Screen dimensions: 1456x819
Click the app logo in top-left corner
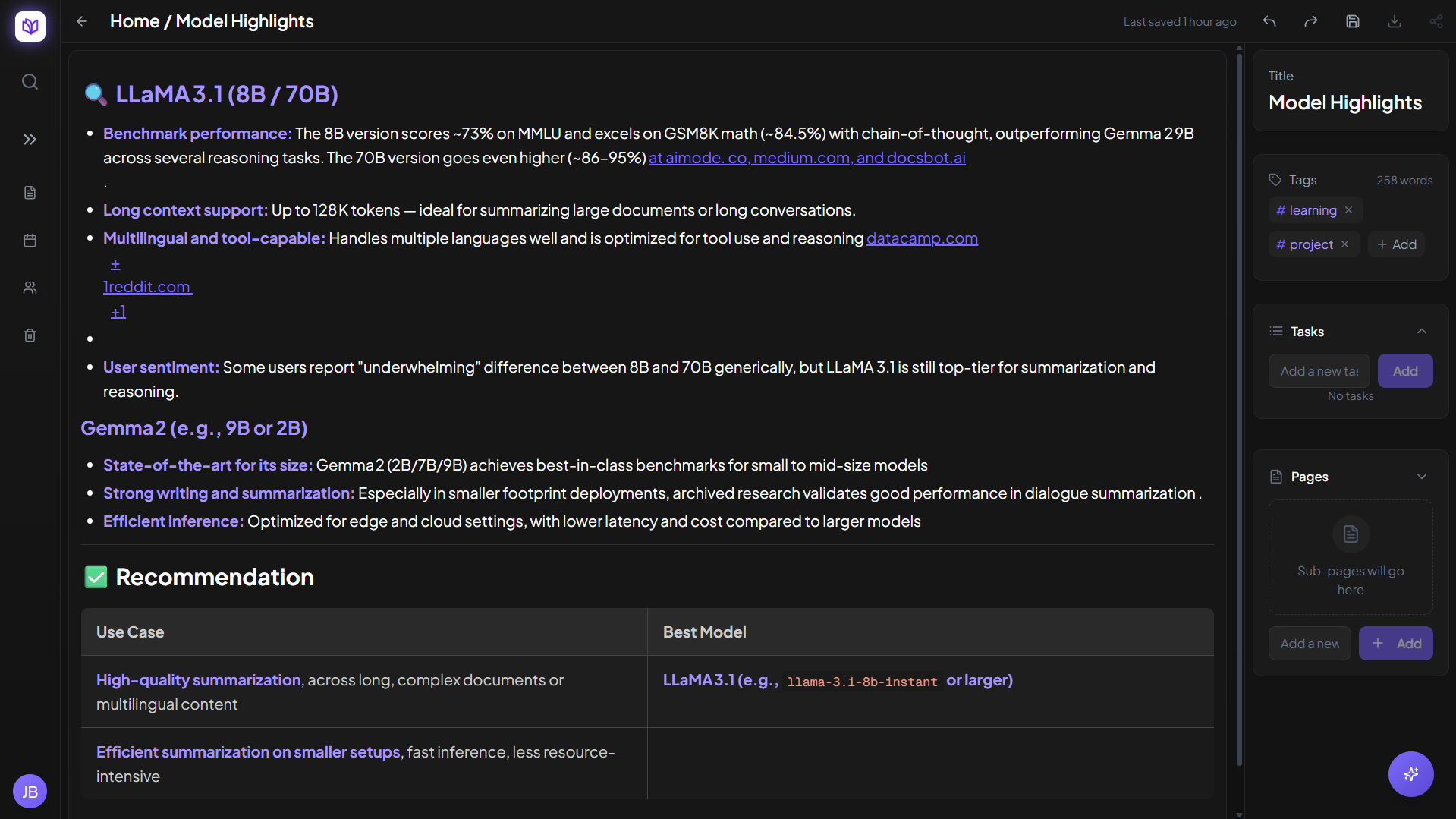click(x=30, y=27)
